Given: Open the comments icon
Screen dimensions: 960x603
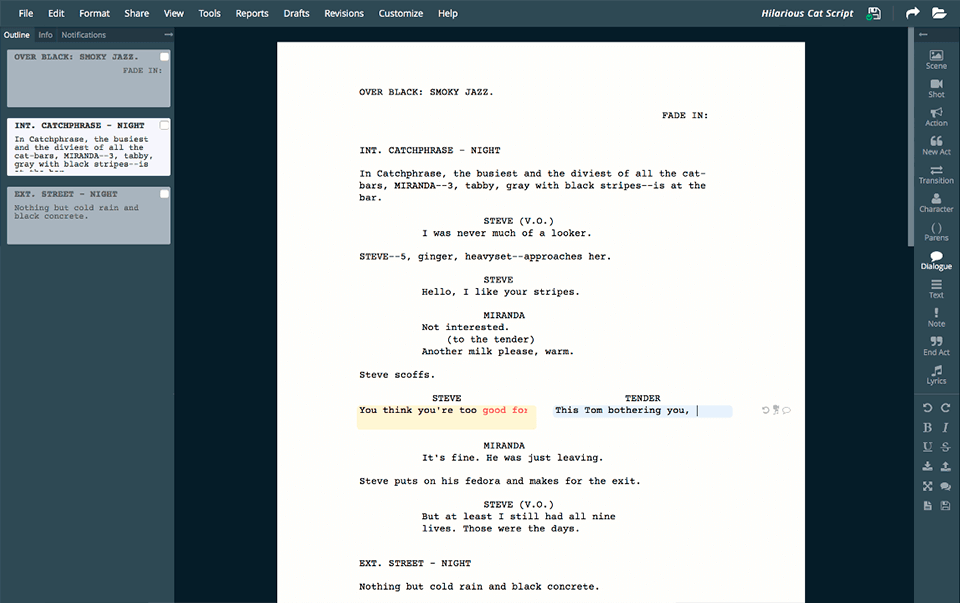Looking at the screenshot, I should [945, 486].
